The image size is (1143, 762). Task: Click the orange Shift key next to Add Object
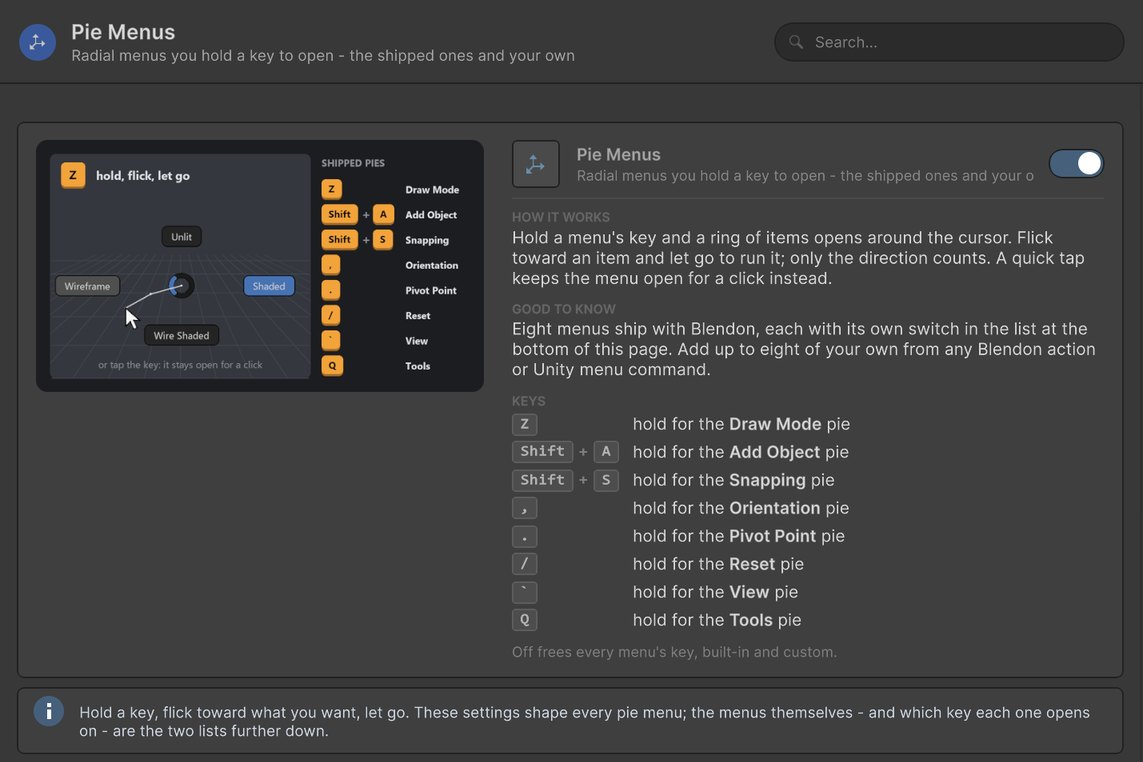click(x=340, y=214)
